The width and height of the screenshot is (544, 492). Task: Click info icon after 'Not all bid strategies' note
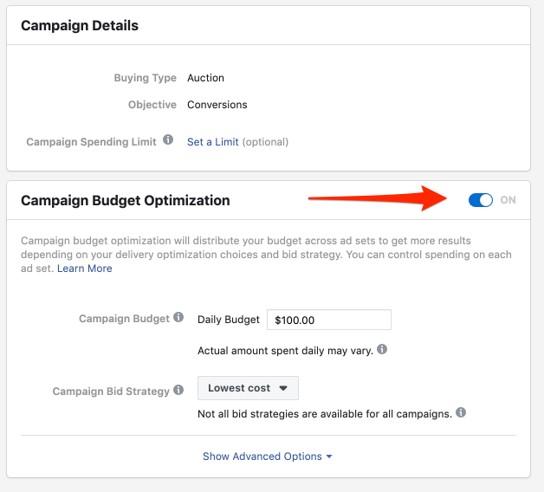461,413
